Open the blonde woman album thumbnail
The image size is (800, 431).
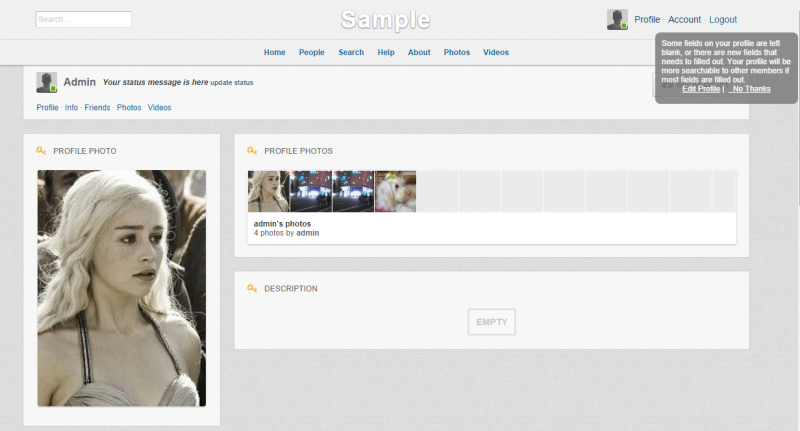(x=268, y=191)
